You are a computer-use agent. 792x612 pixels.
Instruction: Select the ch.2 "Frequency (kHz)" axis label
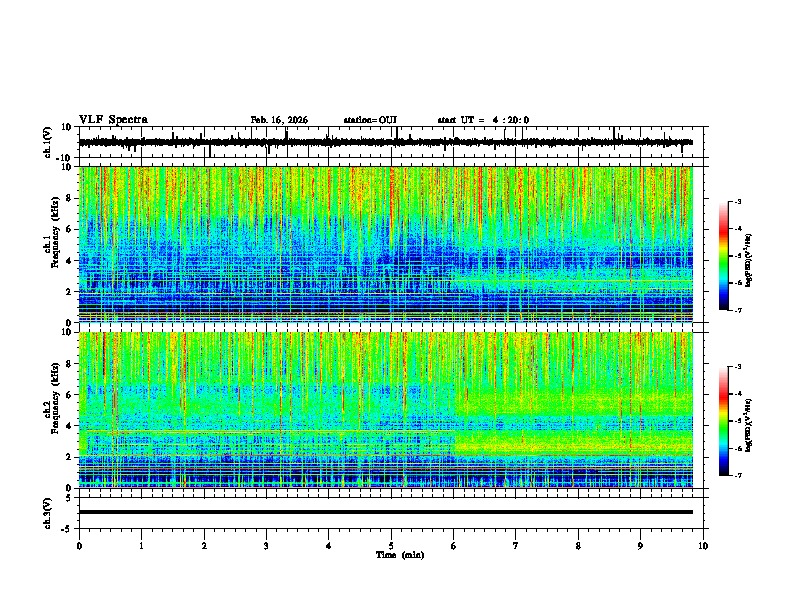click(x=56, y=398)
